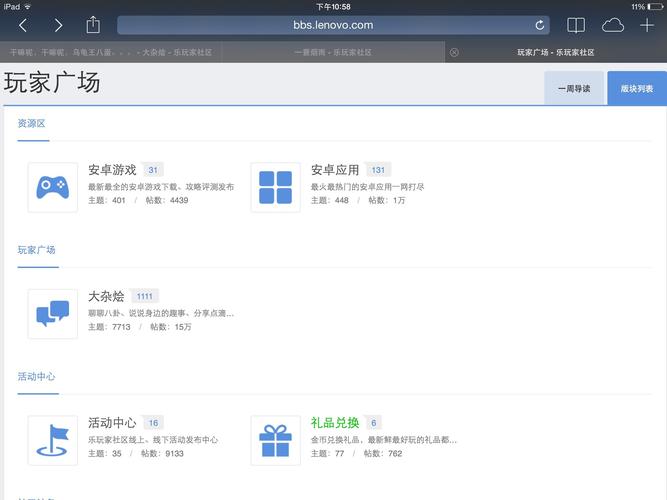
Task: Reload the page with refresh icon
Action: point(541,25)
